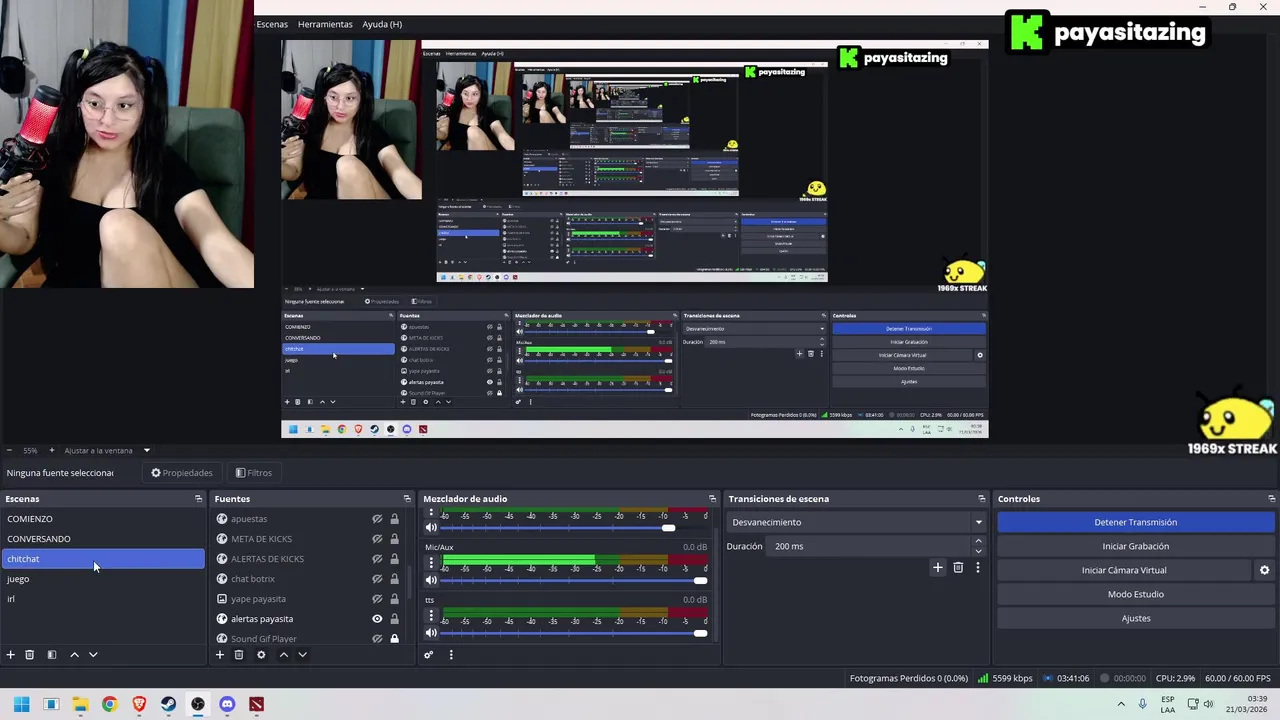
Task: Decrease the transition duration with the down arrow
Action: (x=978, y=551)
